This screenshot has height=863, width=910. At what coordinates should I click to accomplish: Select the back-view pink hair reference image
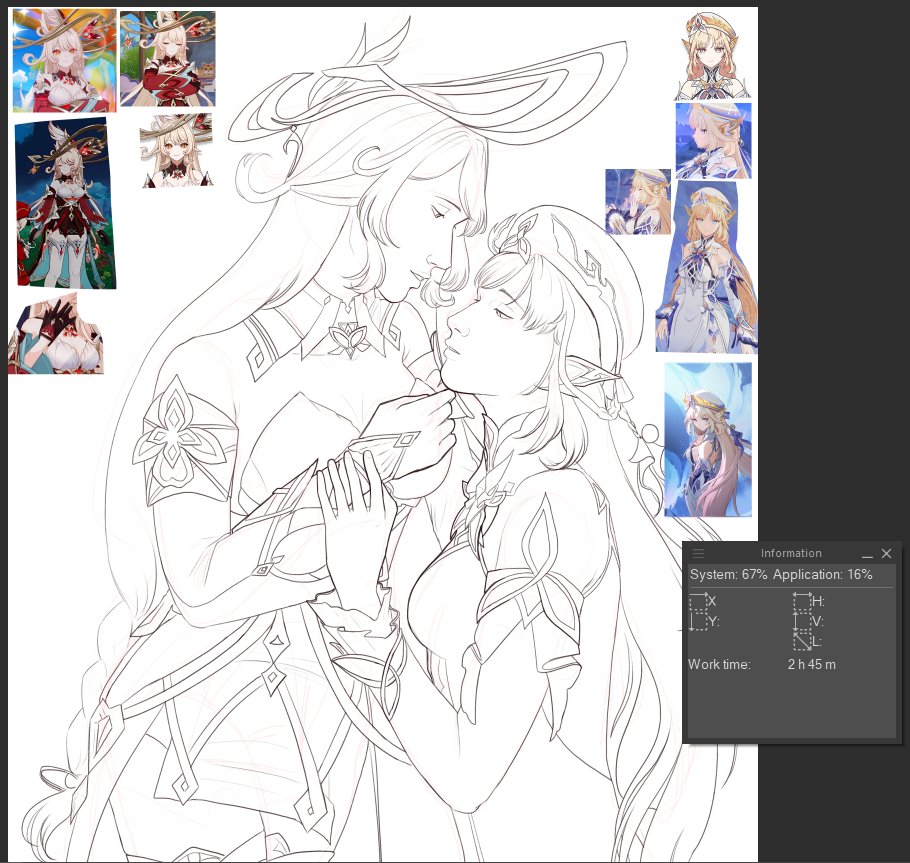[x=707, y=440]
